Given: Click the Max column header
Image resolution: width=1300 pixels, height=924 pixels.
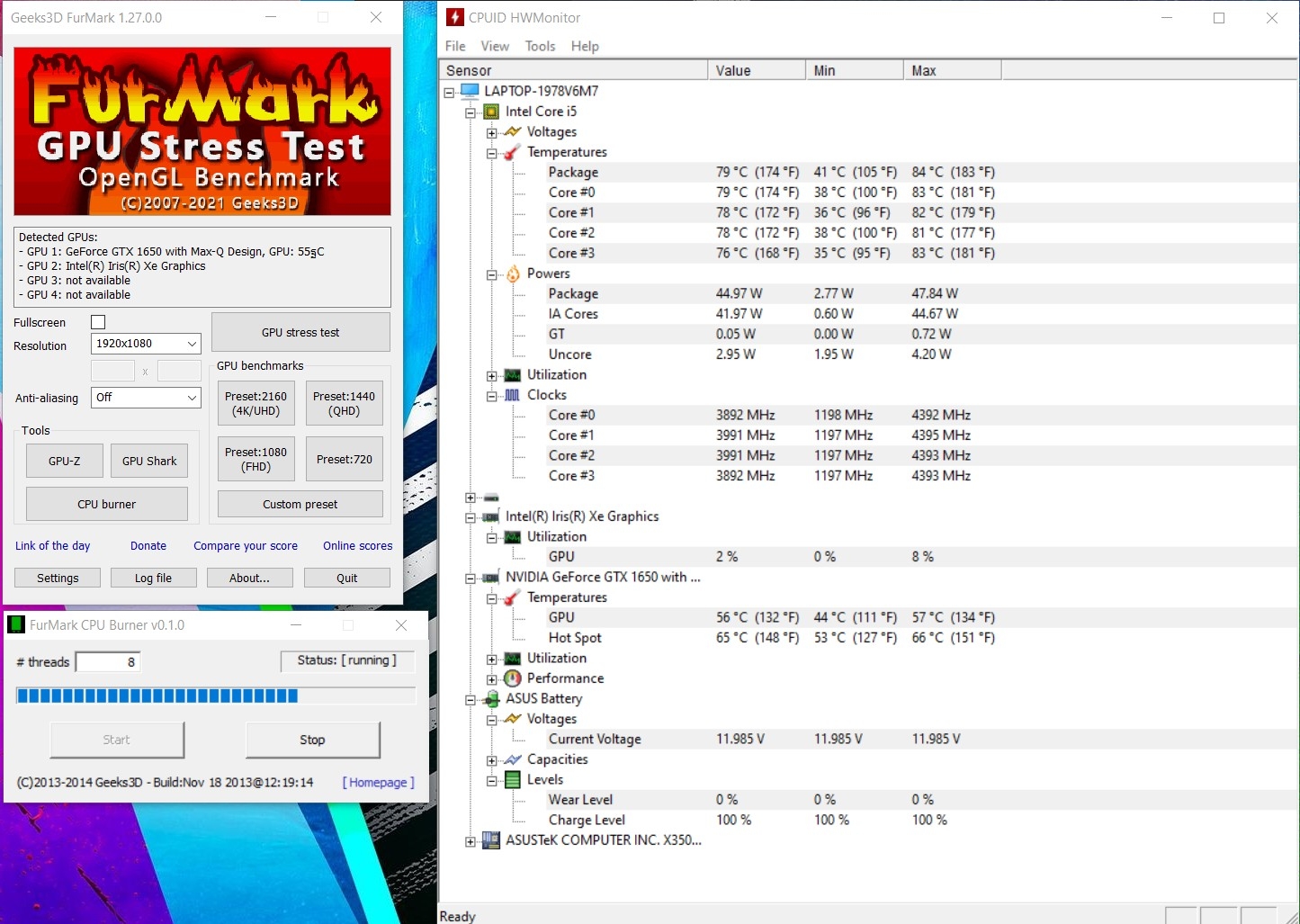Looking at the screenshot, I should pos(953,70).
